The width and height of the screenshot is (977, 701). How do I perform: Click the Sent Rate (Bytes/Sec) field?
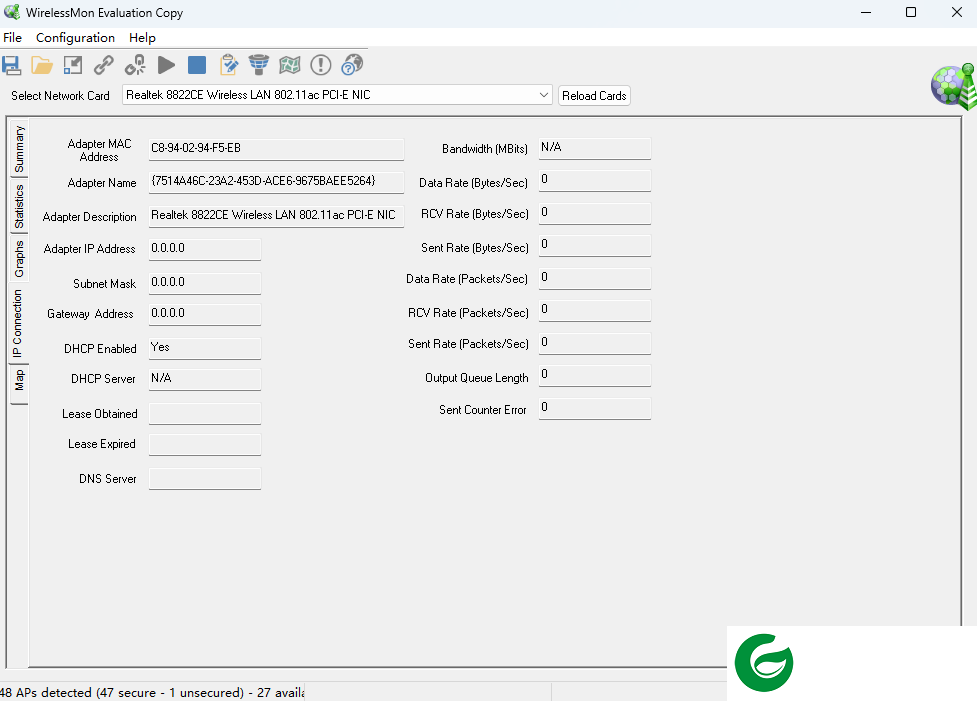[594, 246]
